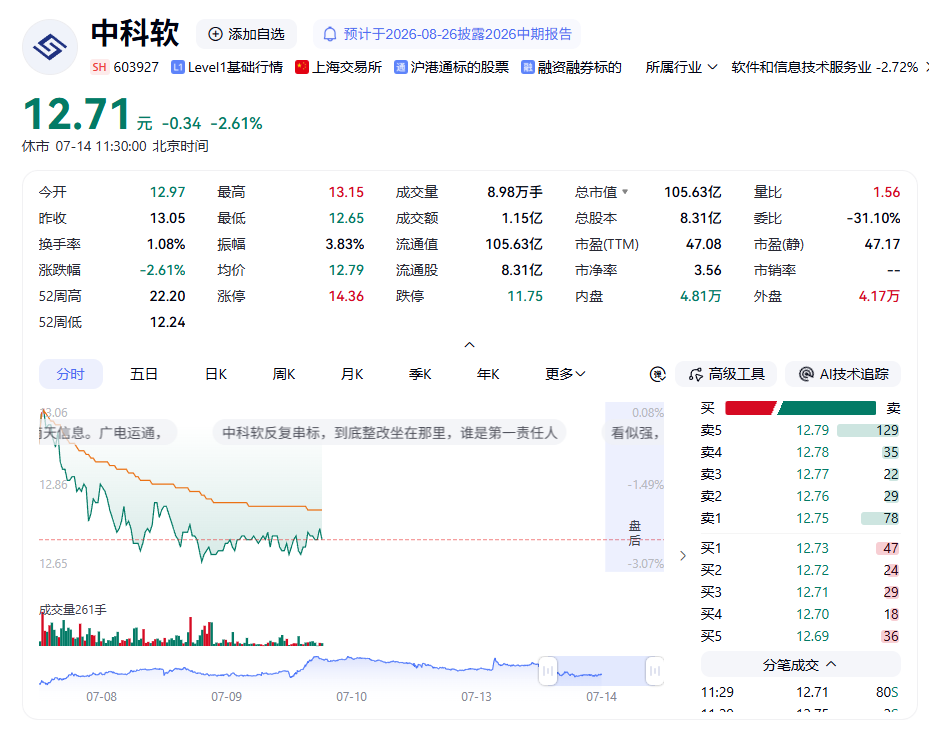Click the 上海交易所 flag icon

[x=302, y=67]
